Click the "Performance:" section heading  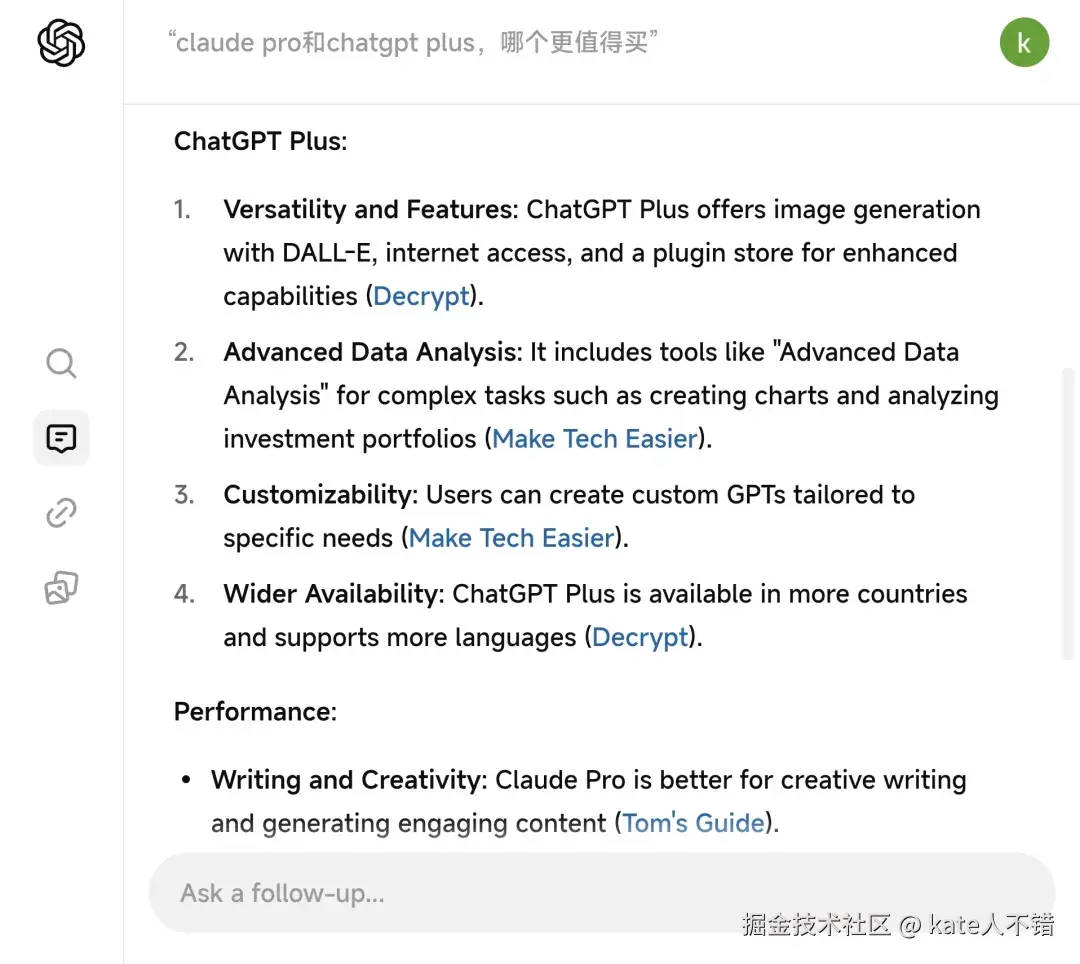tap(255, 712)
